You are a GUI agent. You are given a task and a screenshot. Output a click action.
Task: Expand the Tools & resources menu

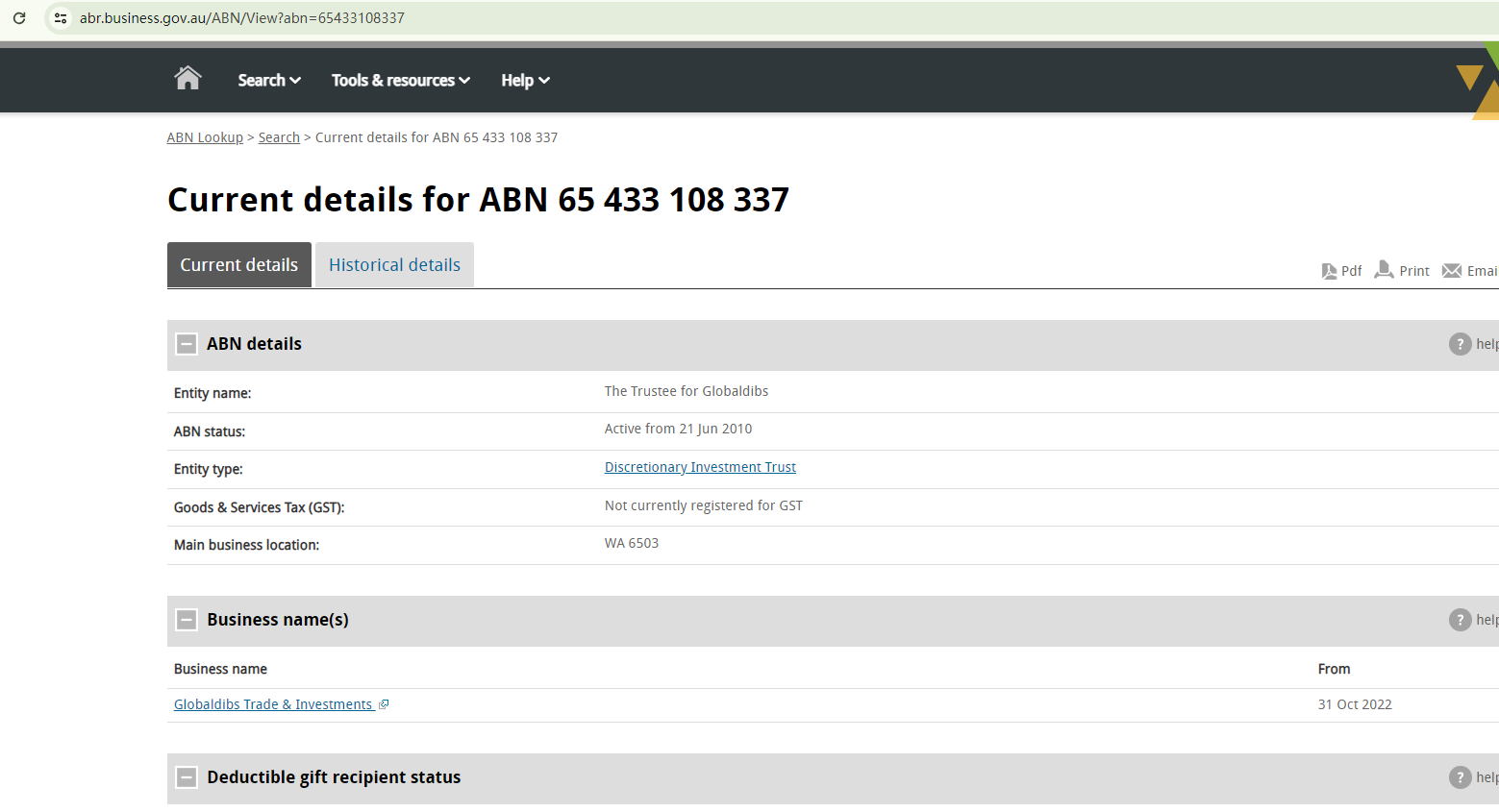click(x=400, y=81)
